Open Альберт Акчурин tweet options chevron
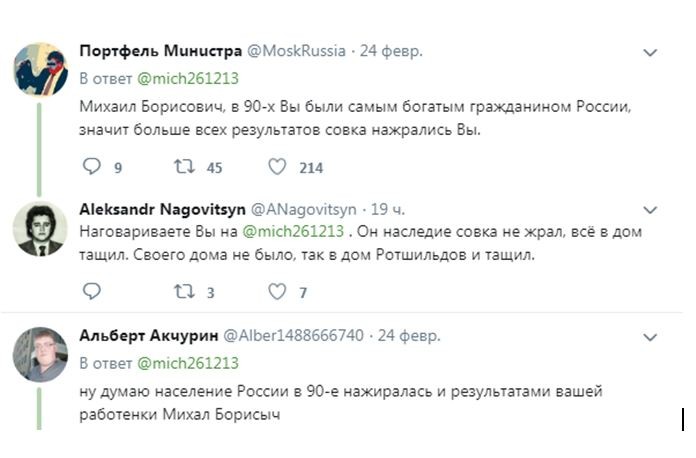The image size is (696, 458). click(650, 336)
